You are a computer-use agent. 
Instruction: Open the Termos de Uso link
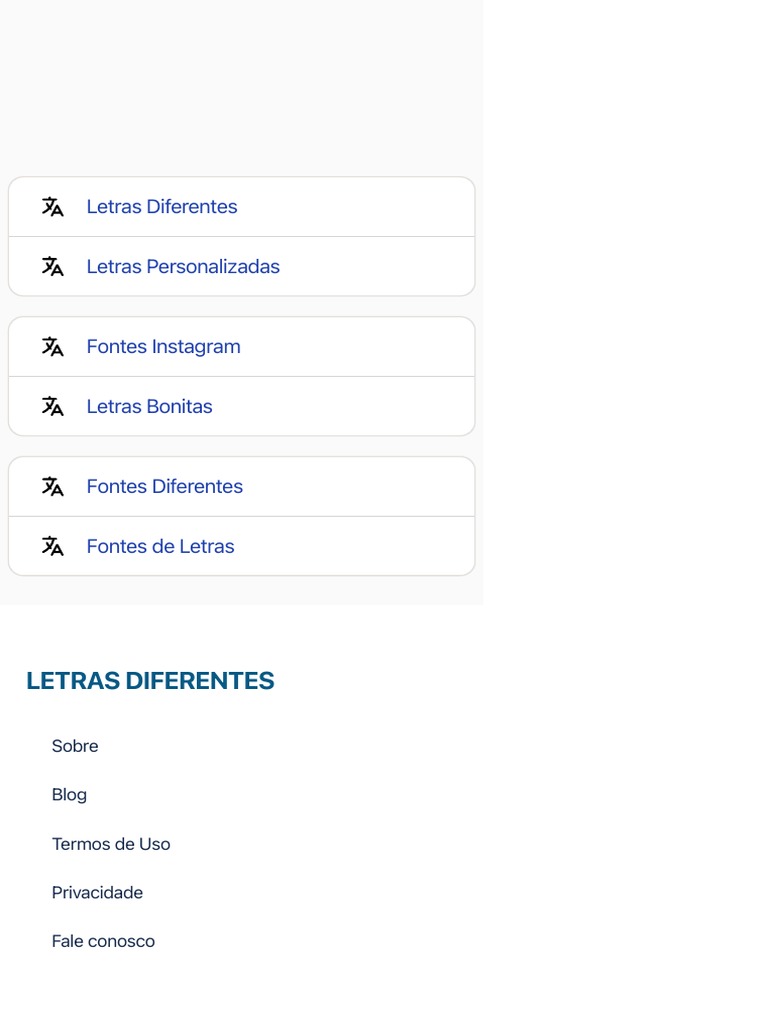coord(111,844)
